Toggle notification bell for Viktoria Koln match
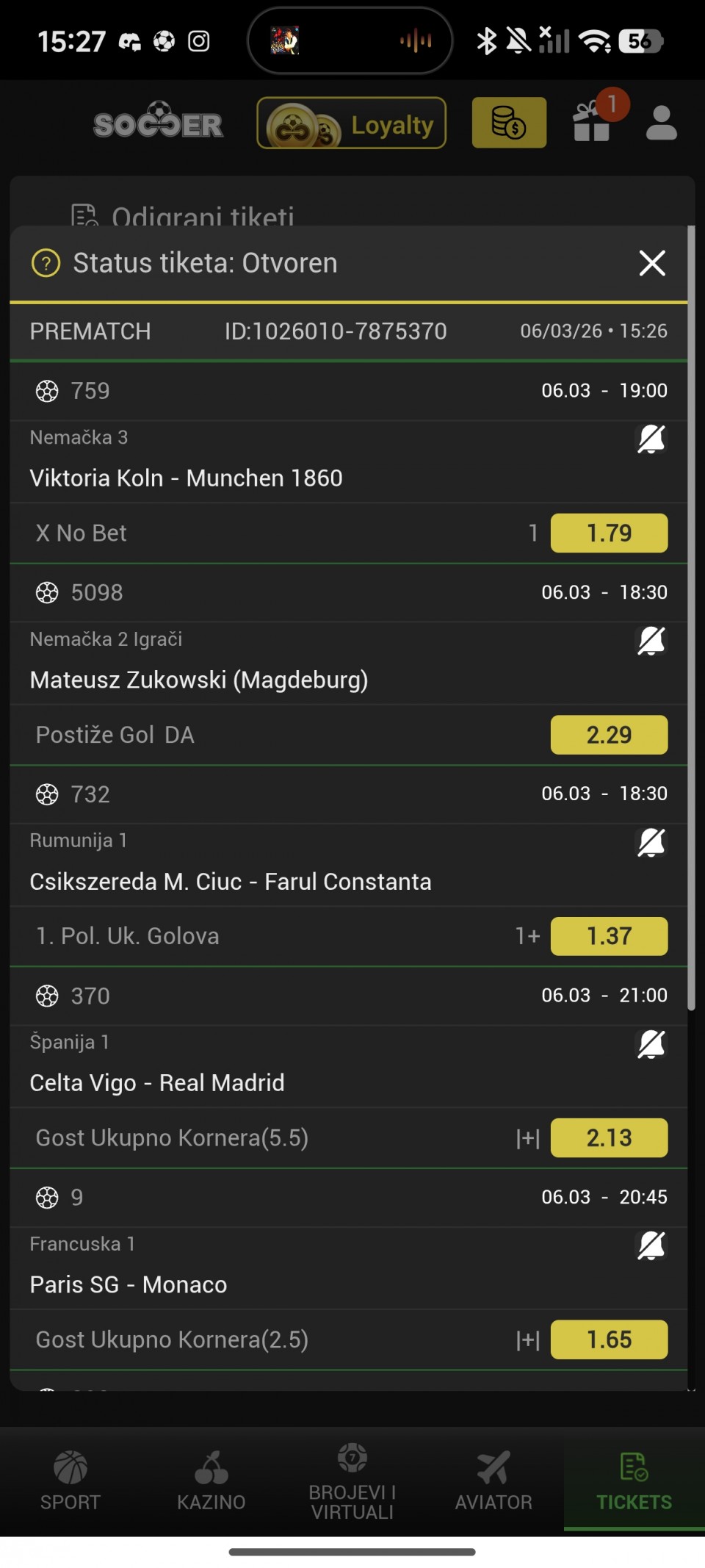 coord(651,439)
